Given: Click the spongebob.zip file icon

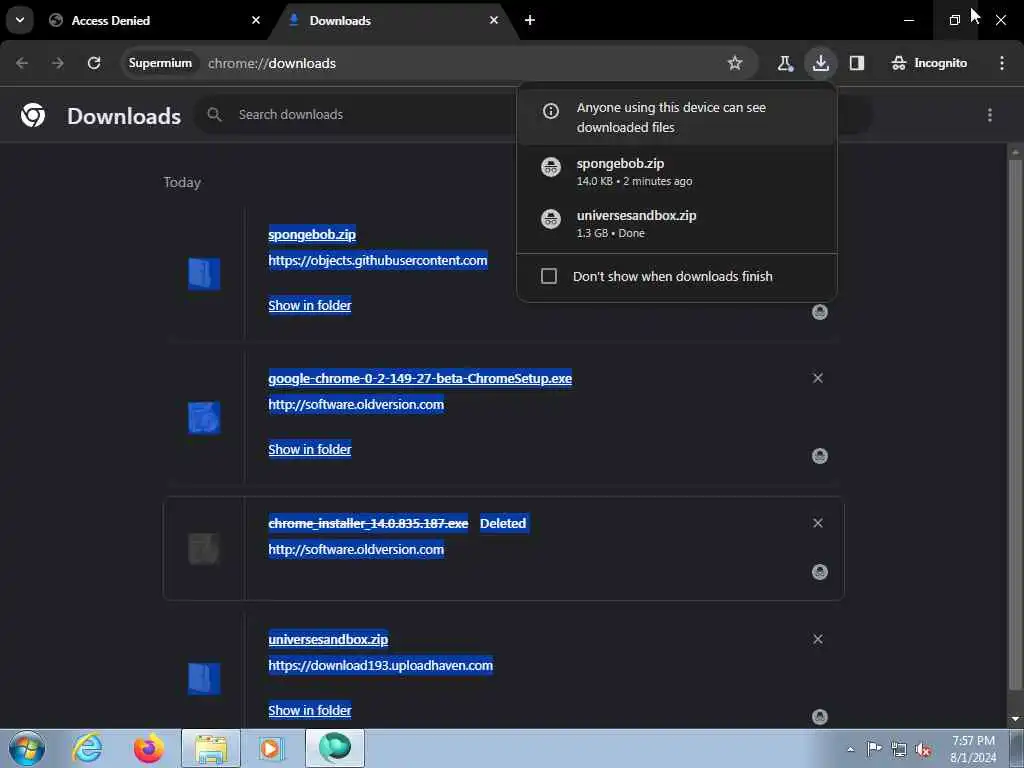Looking at the screenshot, I should (204, 274).
